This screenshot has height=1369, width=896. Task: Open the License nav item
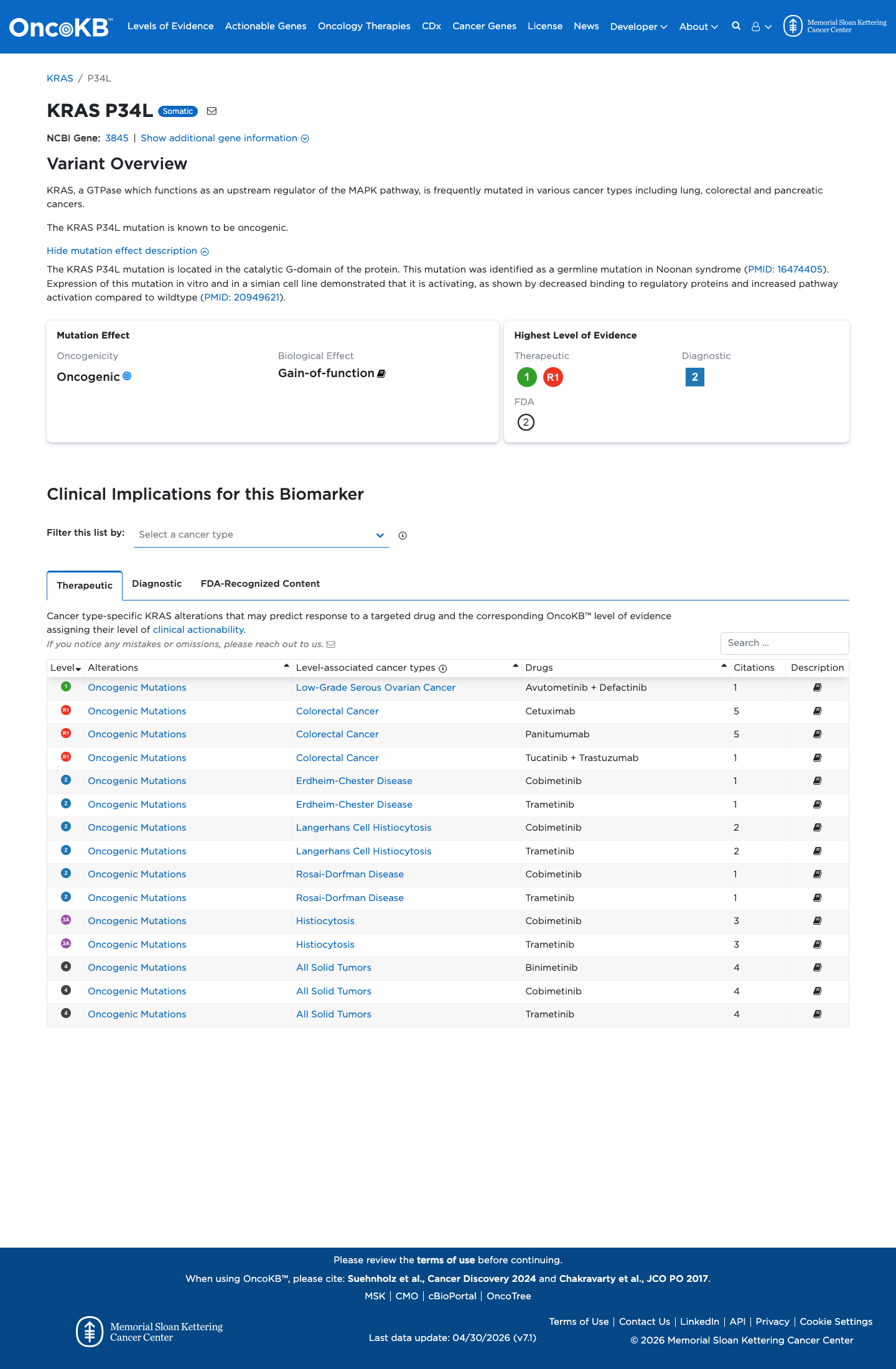pyautogui.click(x=545, y=26)
